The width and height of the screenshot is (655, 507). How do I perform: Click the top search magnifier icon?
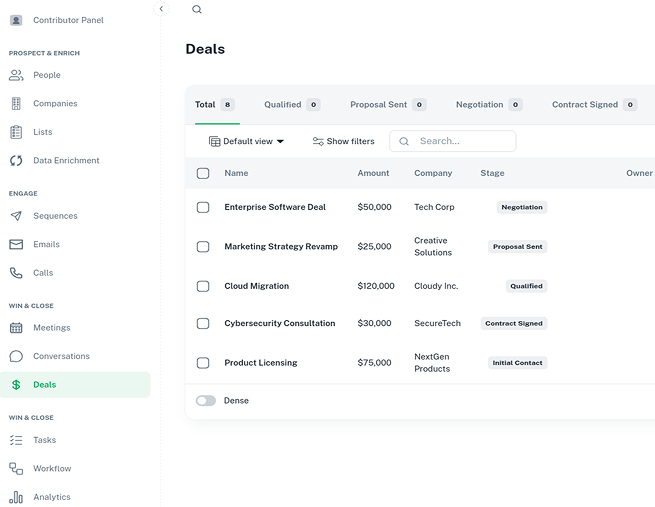click(x=197, y=9)
